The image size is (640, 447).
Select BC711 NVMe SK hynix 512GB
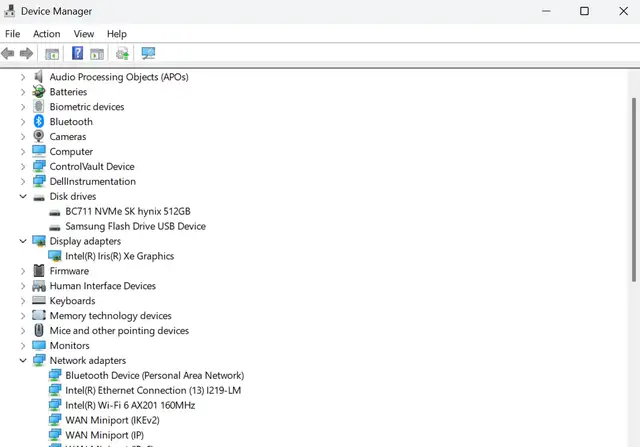pyautogui.click(x=128, y=211)
